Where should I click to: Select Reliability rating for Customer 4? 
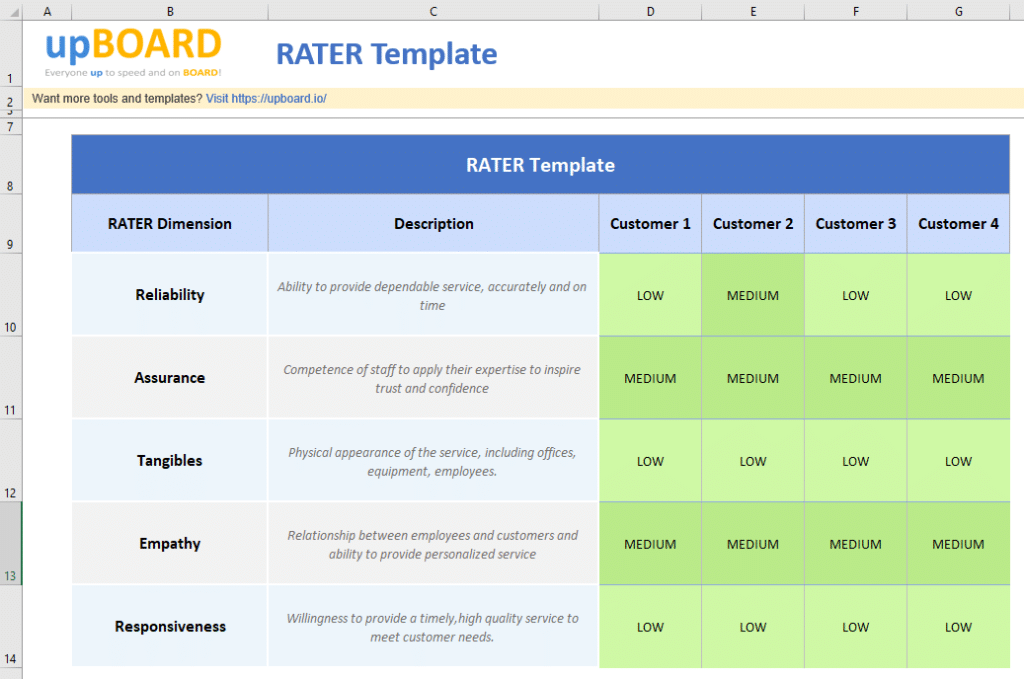tap(958, 294)
